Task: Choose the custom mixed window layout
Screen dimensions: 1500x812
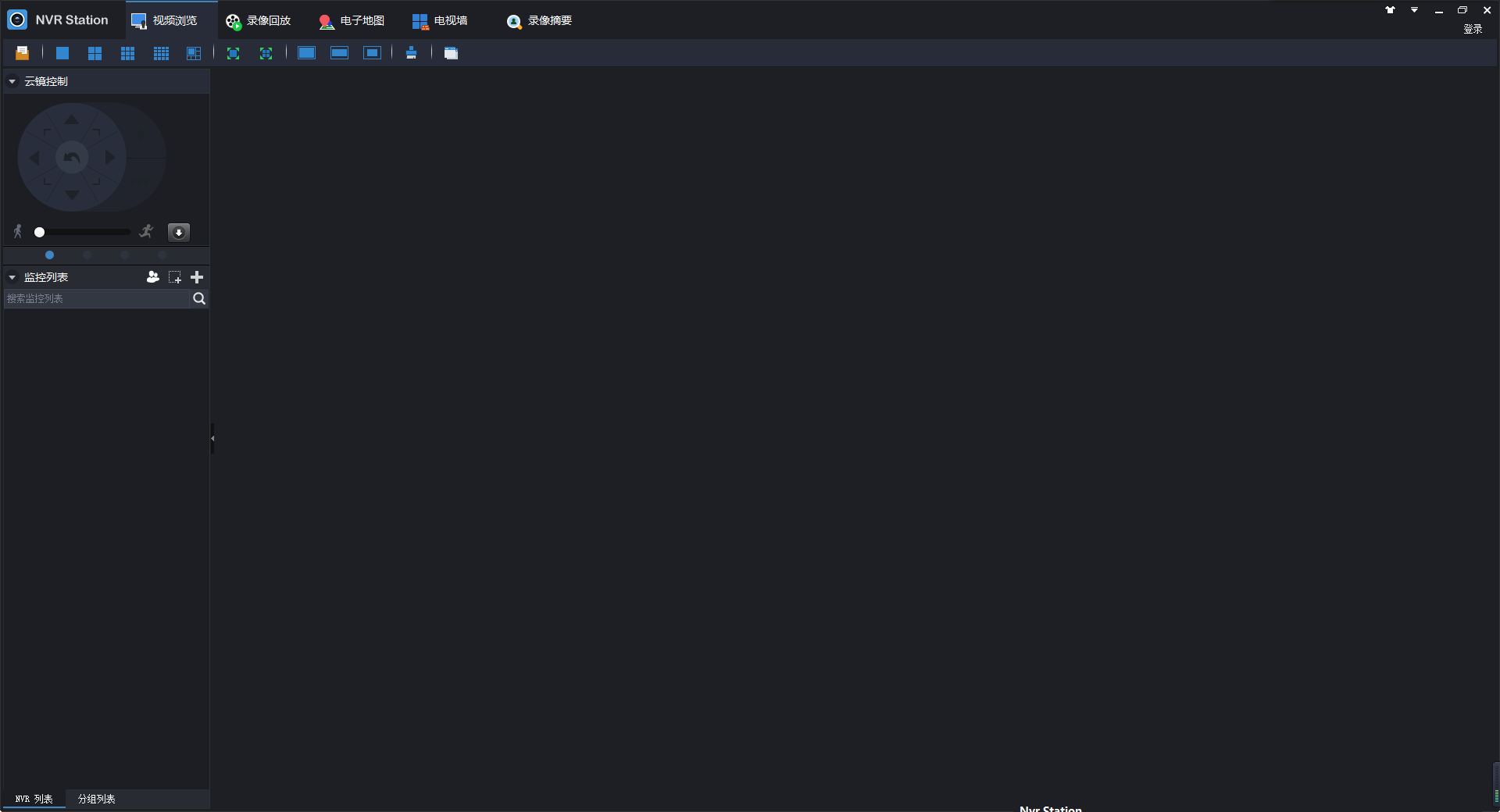Action: point(194,53)
